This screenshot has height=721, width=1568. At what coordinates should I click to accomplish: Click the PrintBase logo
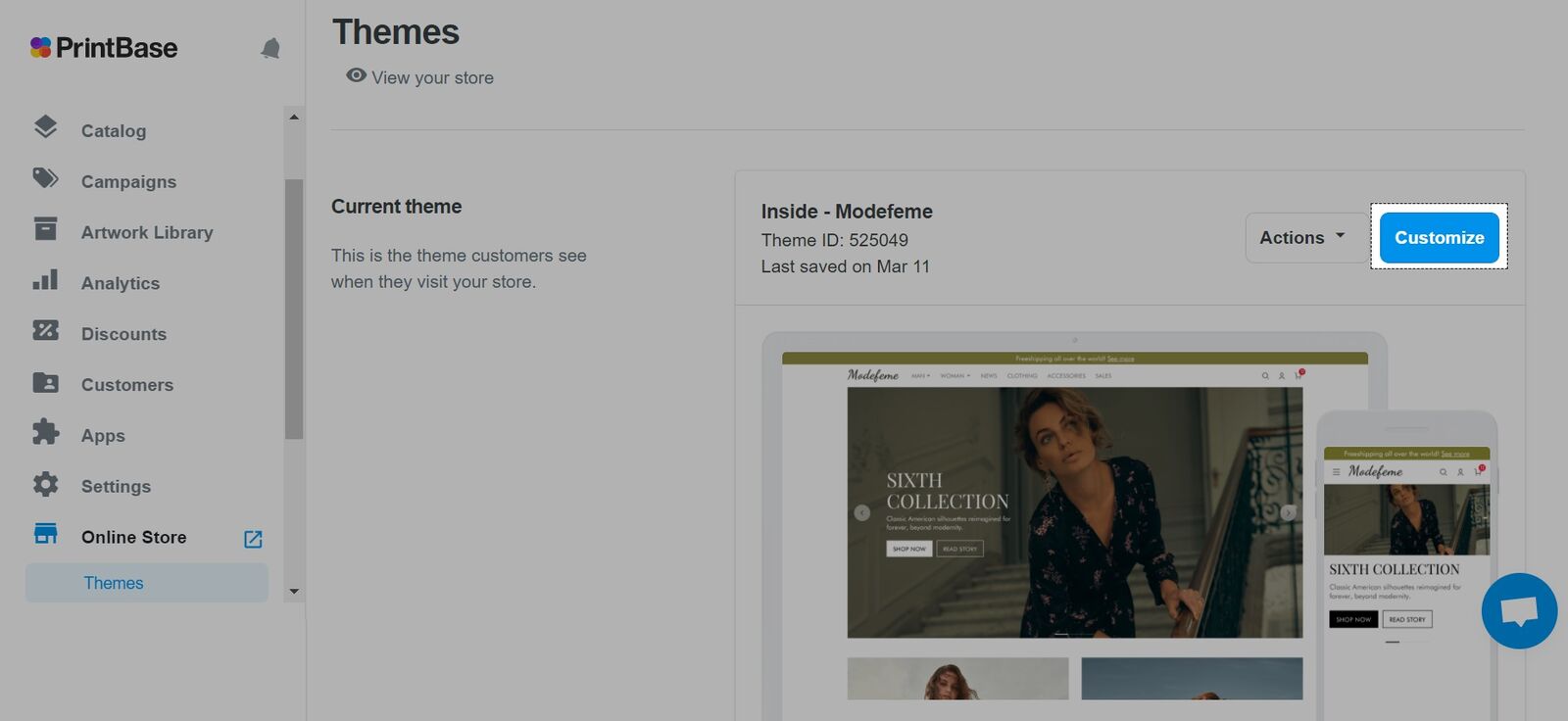104,48
